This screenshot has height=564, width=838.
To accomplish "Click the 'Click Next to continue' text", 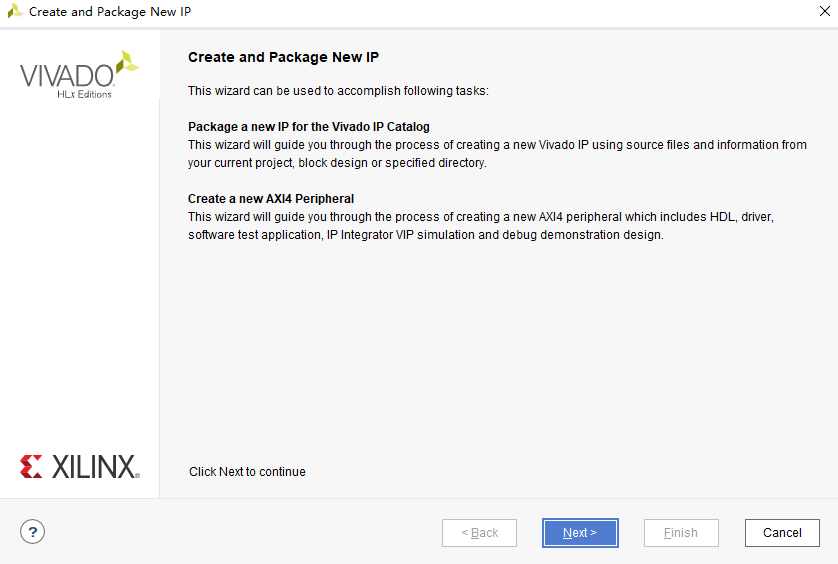I will tap(247, 472).
